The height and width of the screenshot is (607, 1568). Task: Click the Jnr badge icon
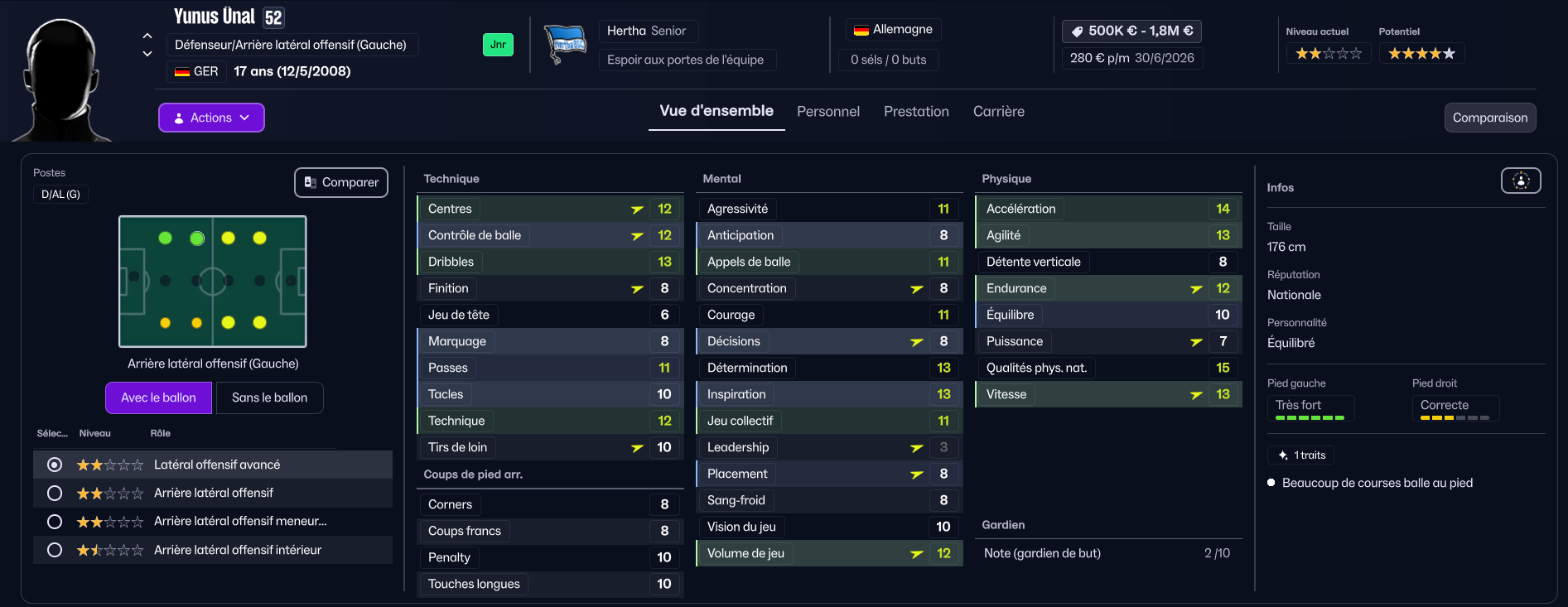(498, 45)
